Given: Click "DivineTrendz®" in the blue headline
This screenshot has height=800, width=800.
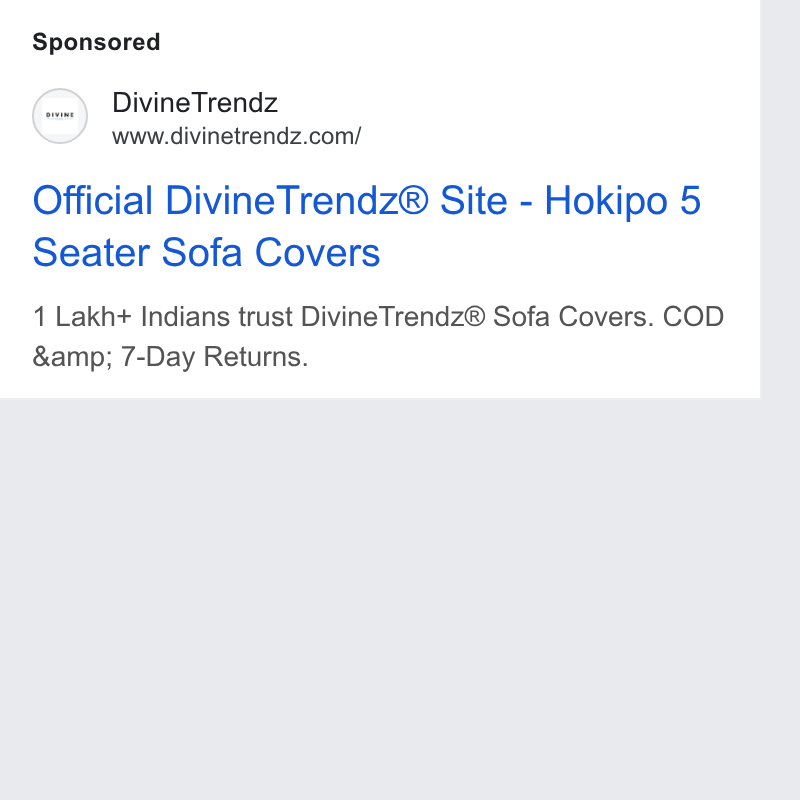Looking at the screenshot, I should [297, 200].
